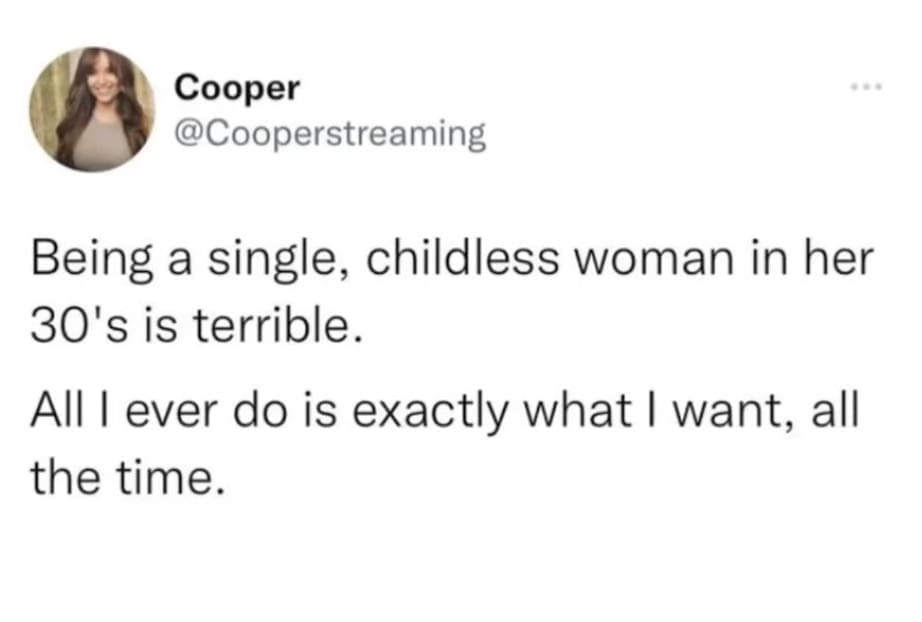
Task: Click the line "30's is terrible."
Action: (x=194, y=326)
